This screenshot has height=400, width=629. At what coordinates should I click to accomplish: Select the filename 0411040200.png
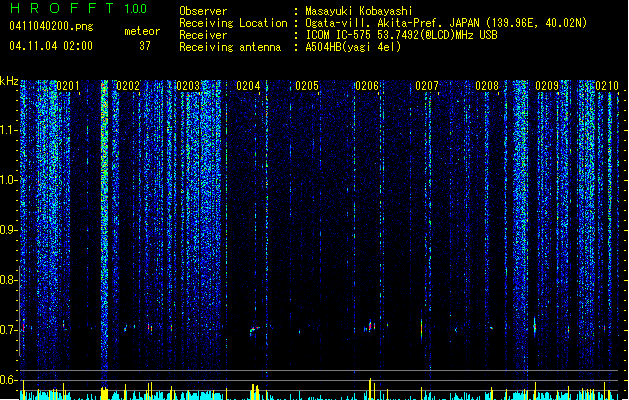click(51, 26)
